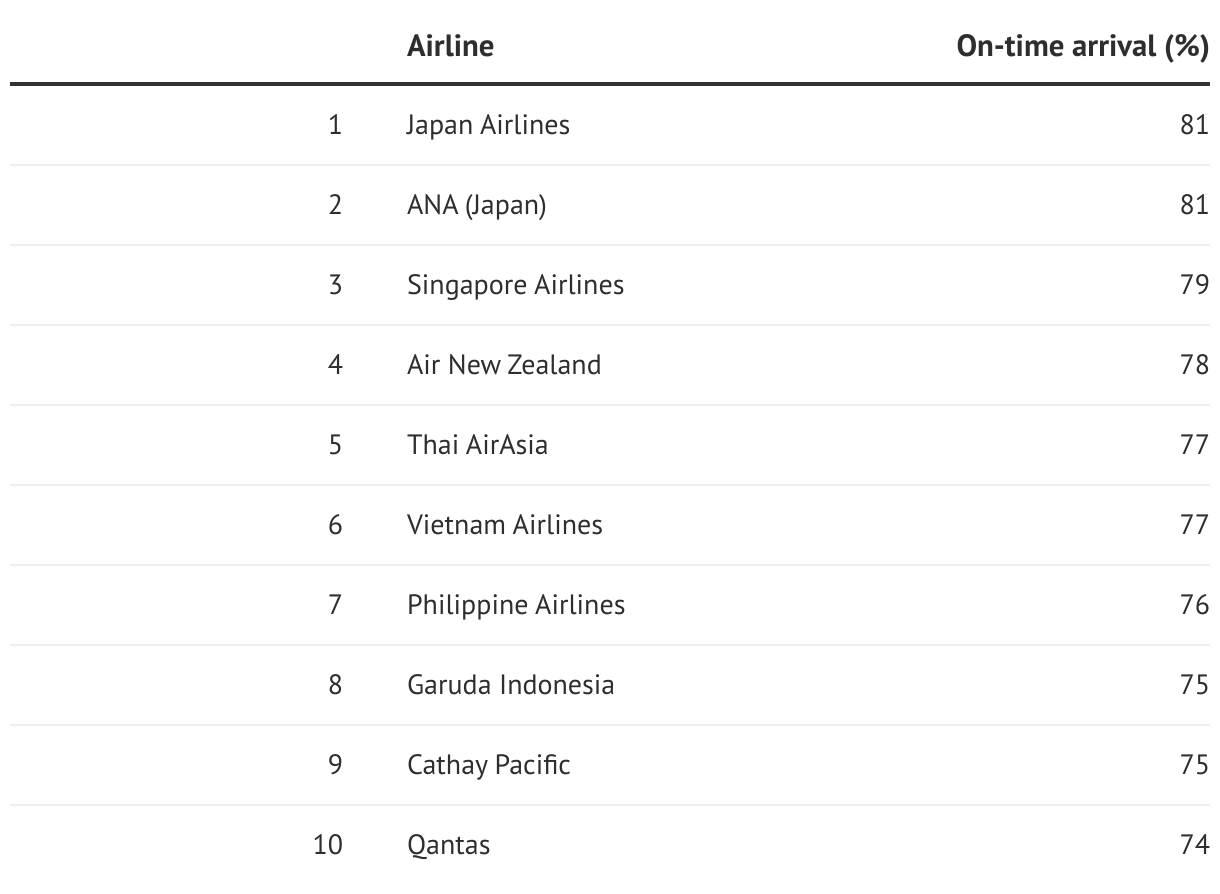Image resolution: width=1220 pixels, height=894 pixels.
Task: Select the Qantas cell
Action: (x=448, y=845)
